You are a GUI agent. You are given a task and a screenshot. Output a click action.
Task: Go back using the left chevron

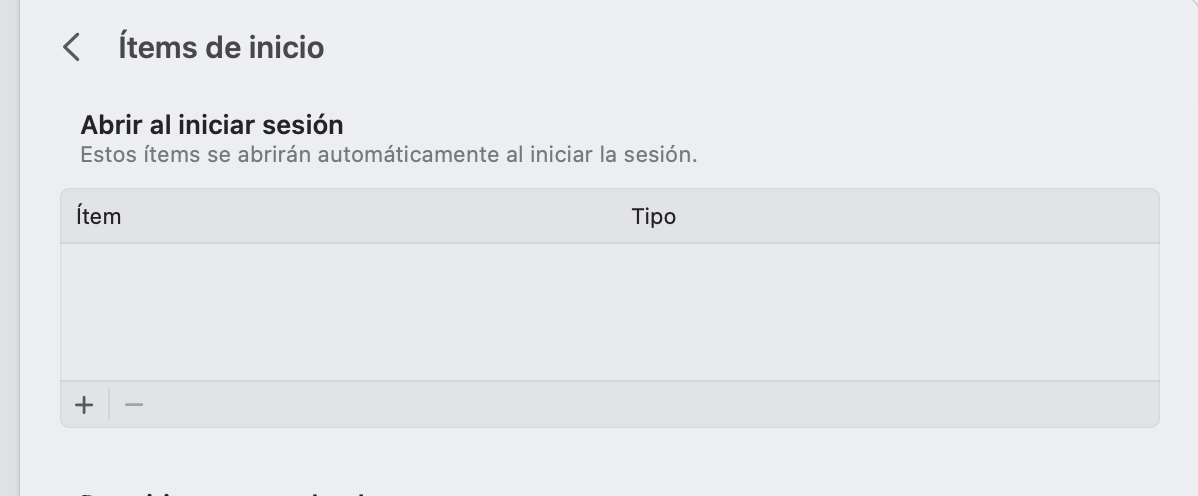71,47
